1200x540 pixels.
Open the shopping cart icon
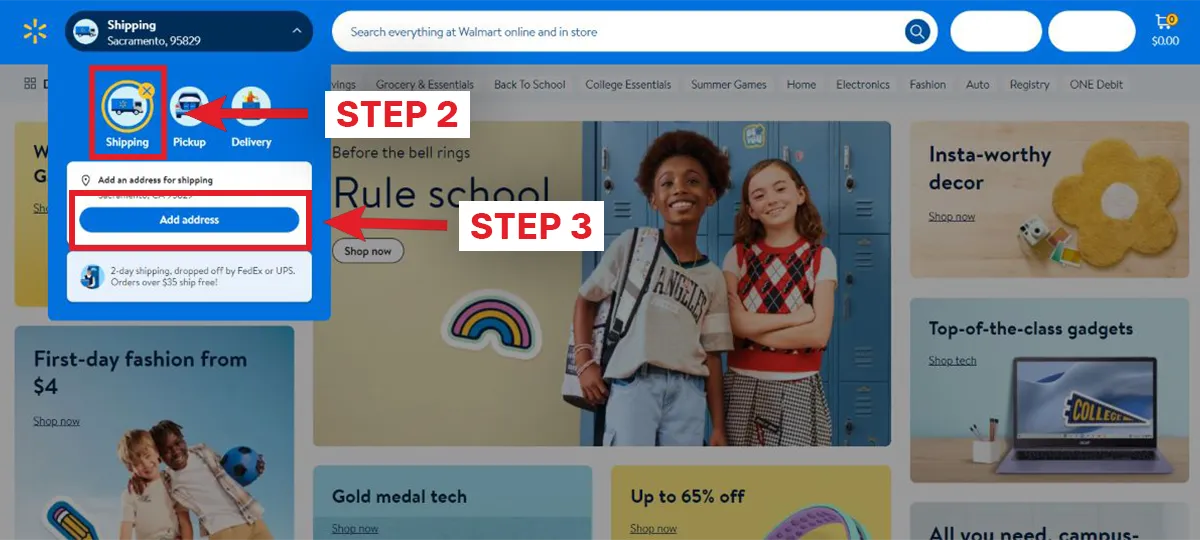1164,22
